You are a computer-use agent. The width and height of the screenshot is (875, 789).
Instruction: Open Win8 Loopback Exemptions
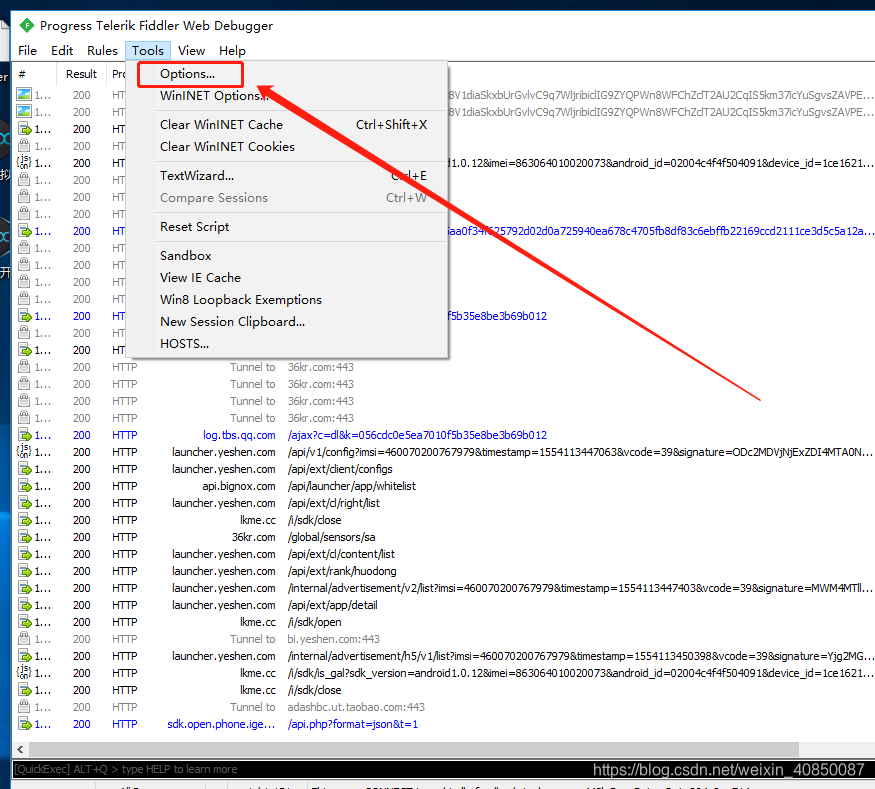(287, 300)
